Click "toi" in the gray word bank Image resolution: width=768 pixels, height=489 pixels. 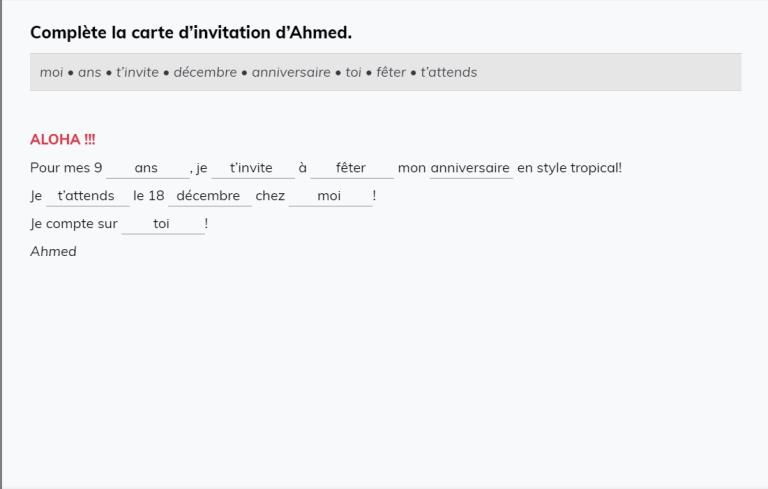(354, 72)
